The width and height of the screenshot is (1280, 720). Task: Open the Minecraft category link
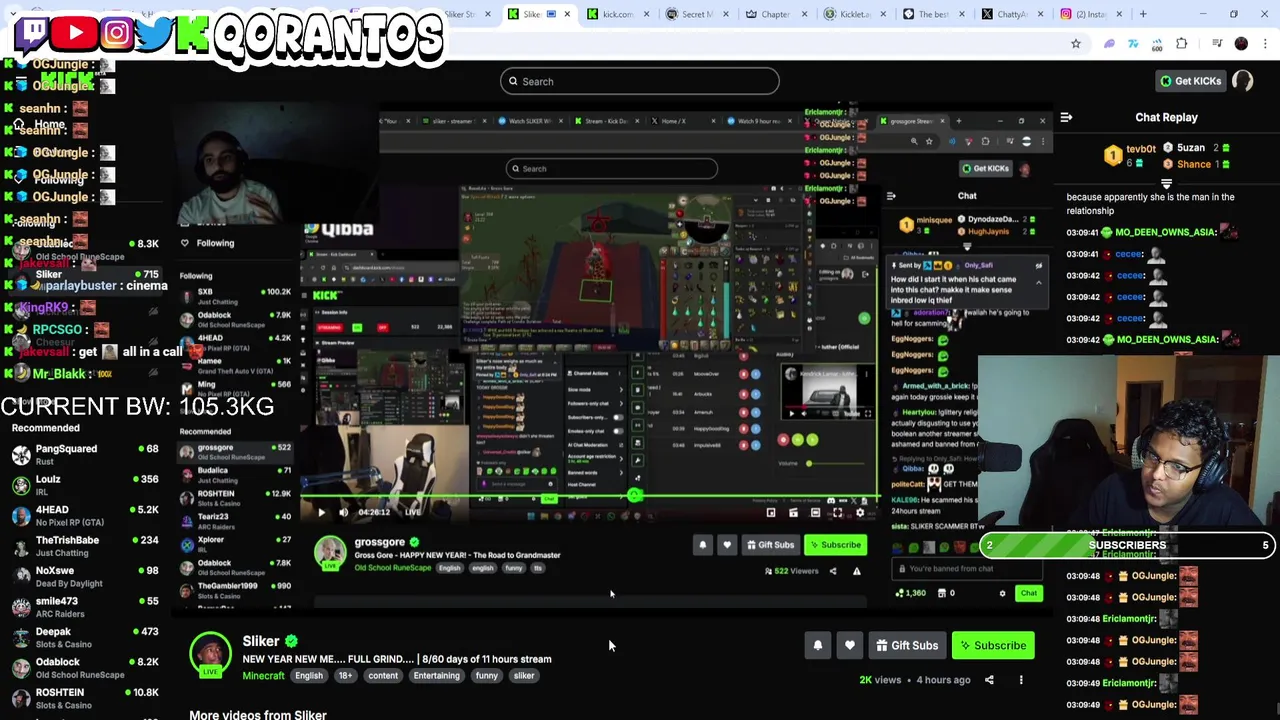pyautogui.click(x=263, y=676)
